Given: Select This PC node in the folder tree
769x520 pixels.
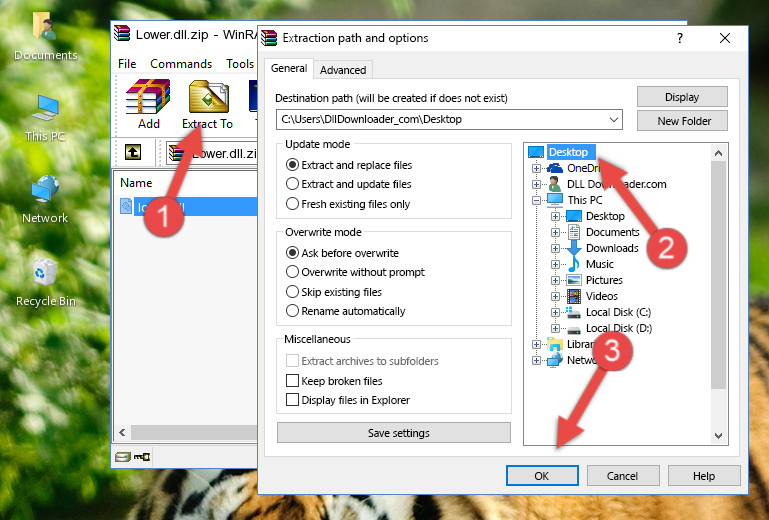Looking at the screenshot, I should [585, 200].
